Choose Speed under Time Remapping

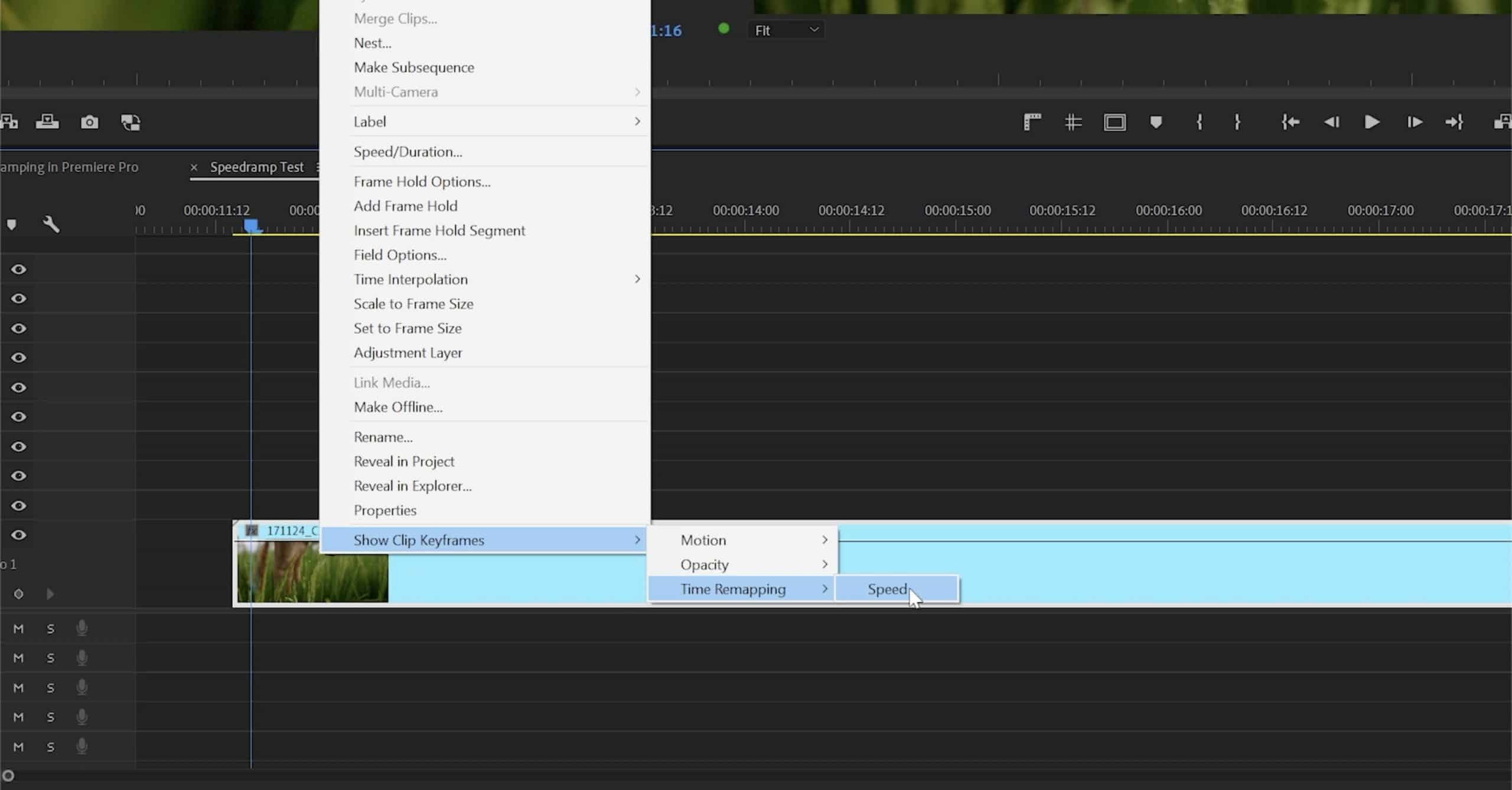[x=897, y=589]
